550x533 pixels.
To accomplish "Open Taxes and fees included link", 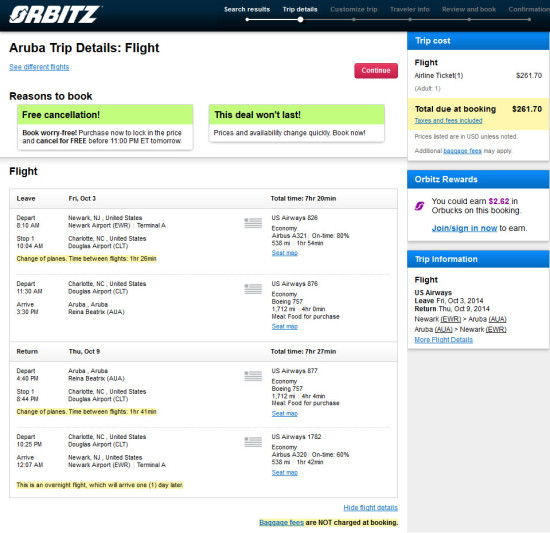I will [x=448, y=121].
